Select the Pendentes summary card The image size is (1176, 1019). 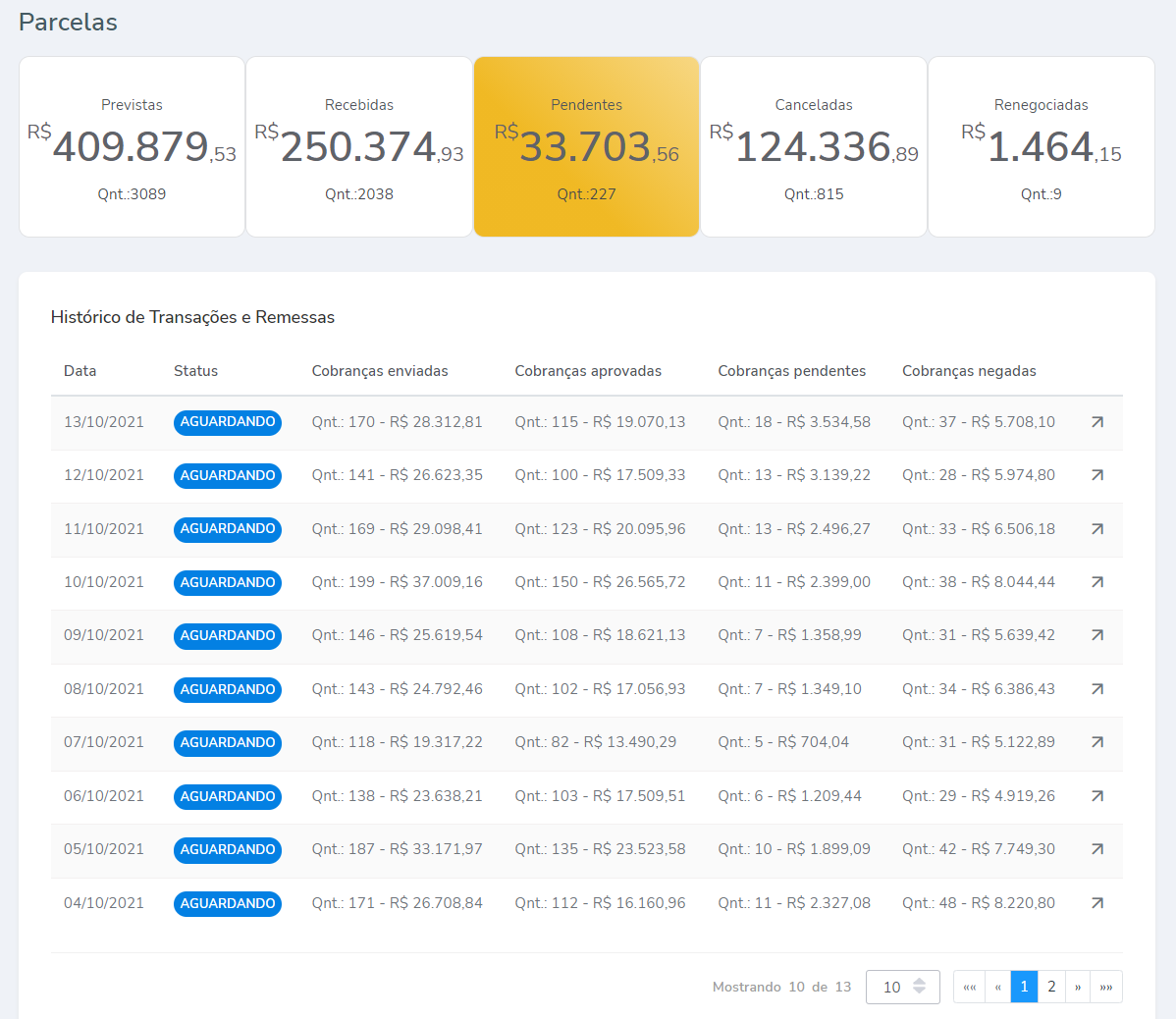[x=586, y=147]
